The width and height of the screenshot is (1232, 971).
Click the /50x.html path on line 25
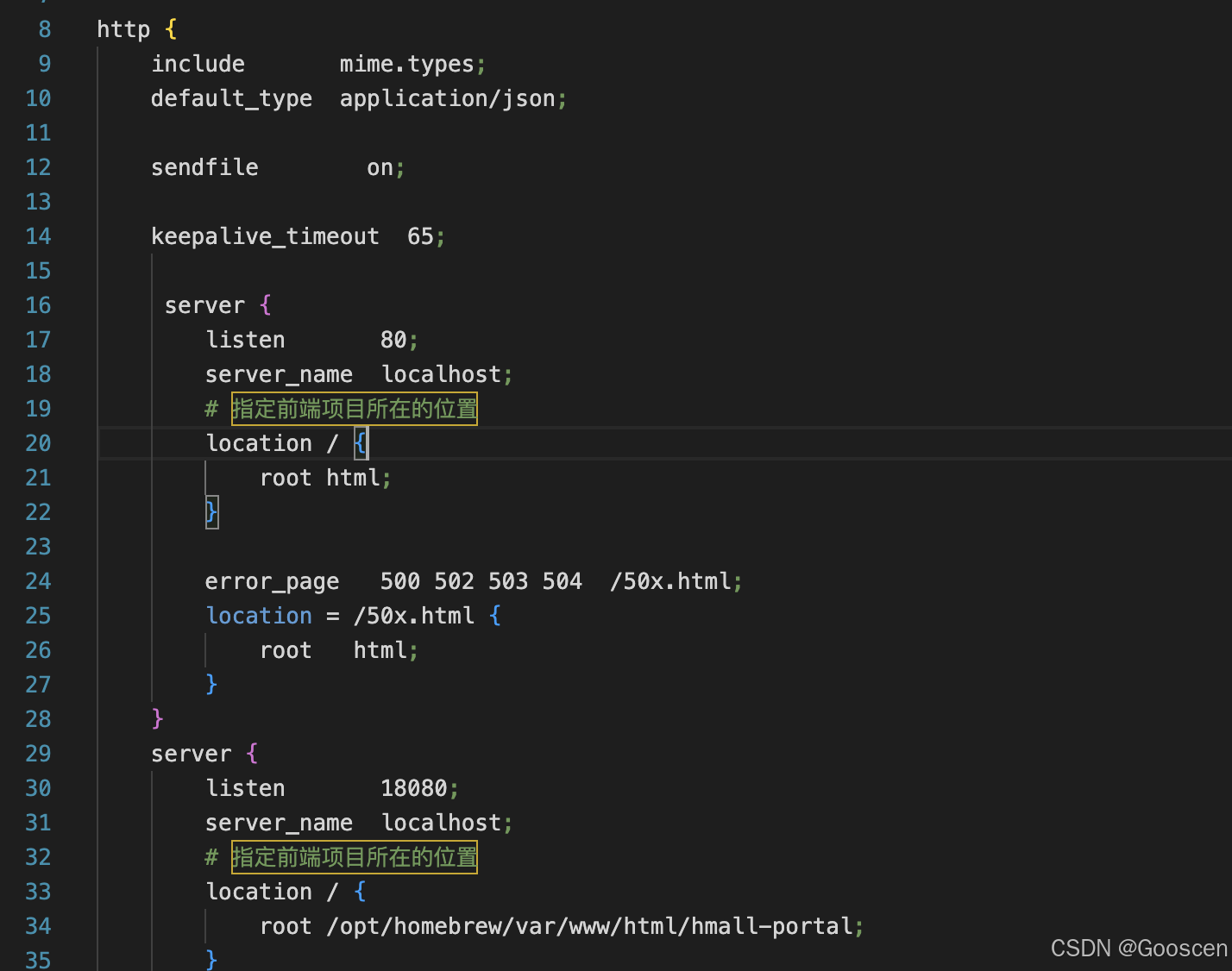[412, 615]
